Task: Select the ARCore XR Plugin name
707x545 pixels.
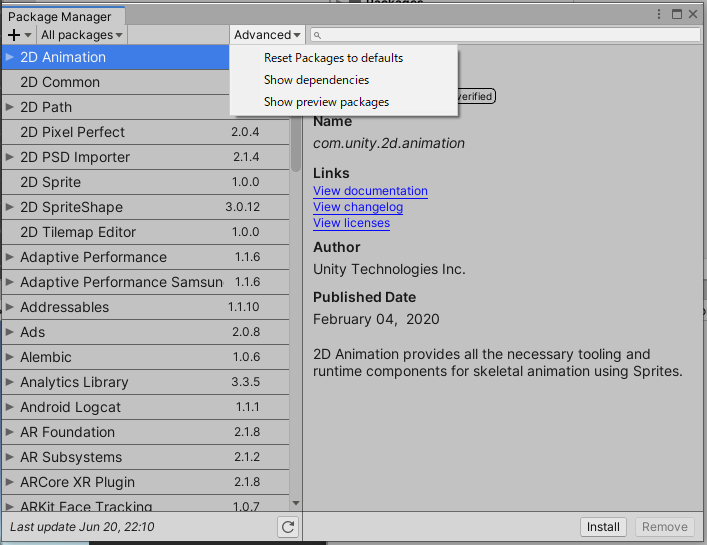Action: 78,482
